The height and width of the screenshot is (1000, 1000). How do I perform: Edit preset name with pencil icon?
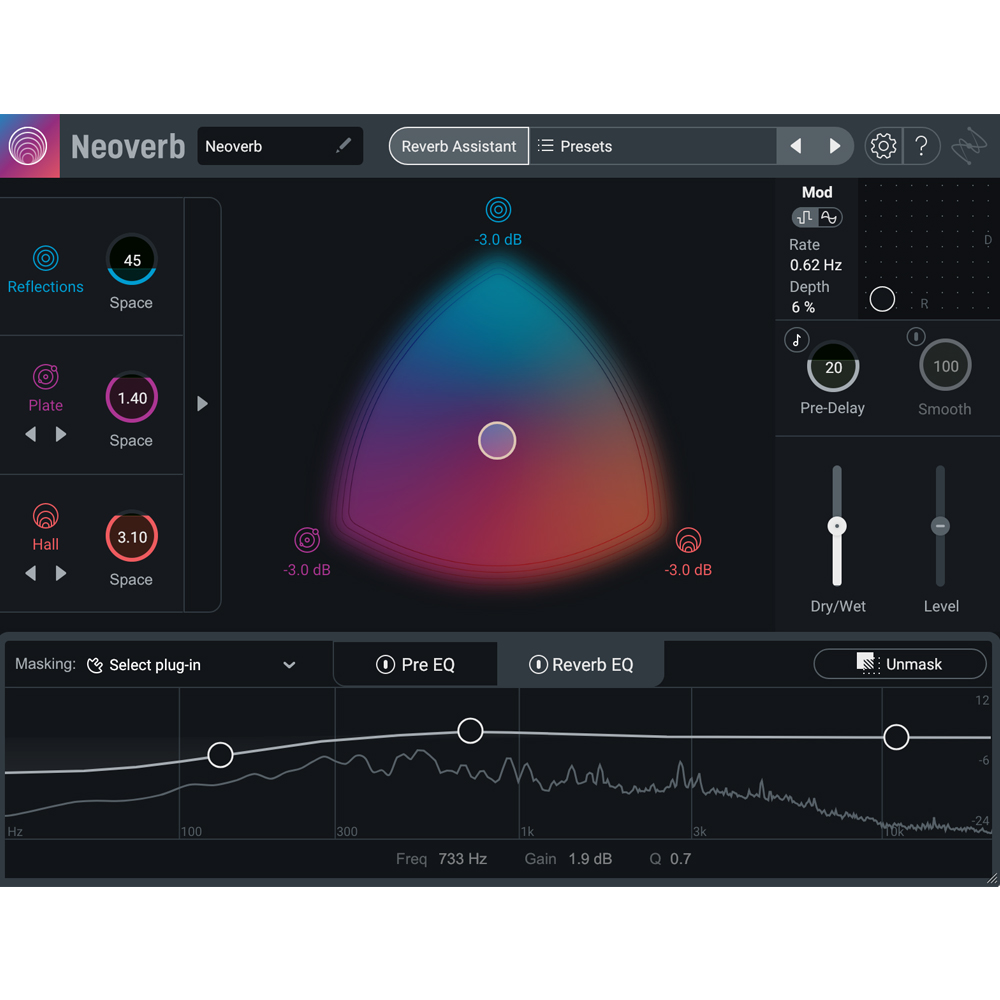coord(343,145)
